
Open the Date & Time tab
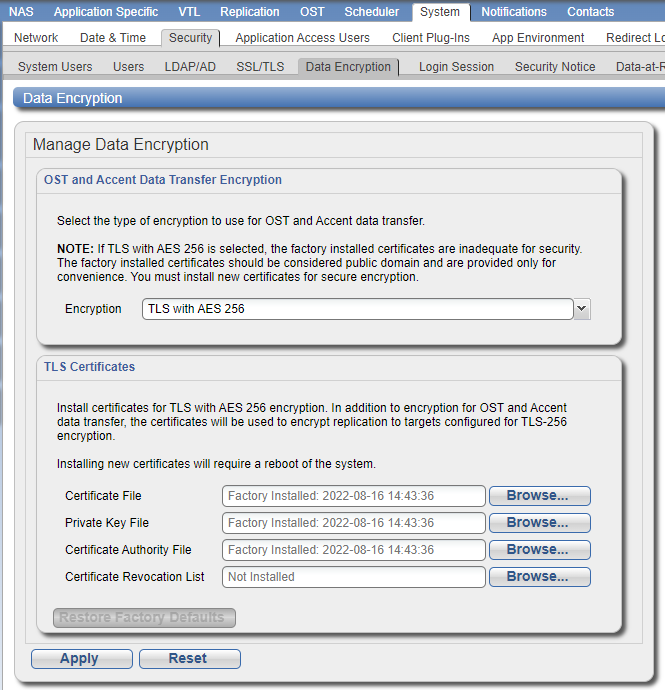pos(113,38)
